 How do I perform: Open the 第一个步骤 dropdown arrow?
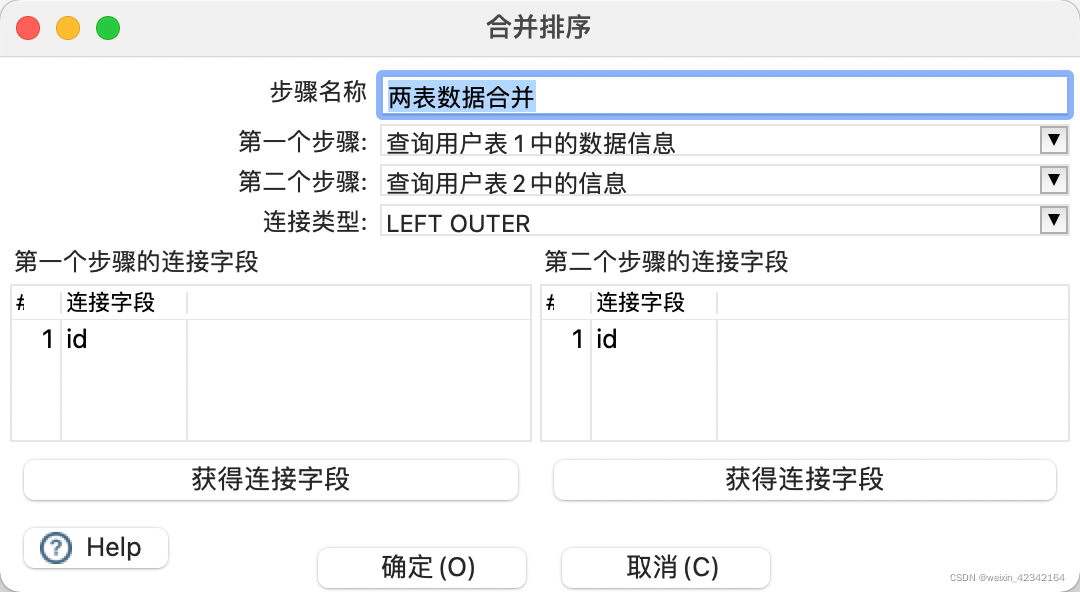1053,141
